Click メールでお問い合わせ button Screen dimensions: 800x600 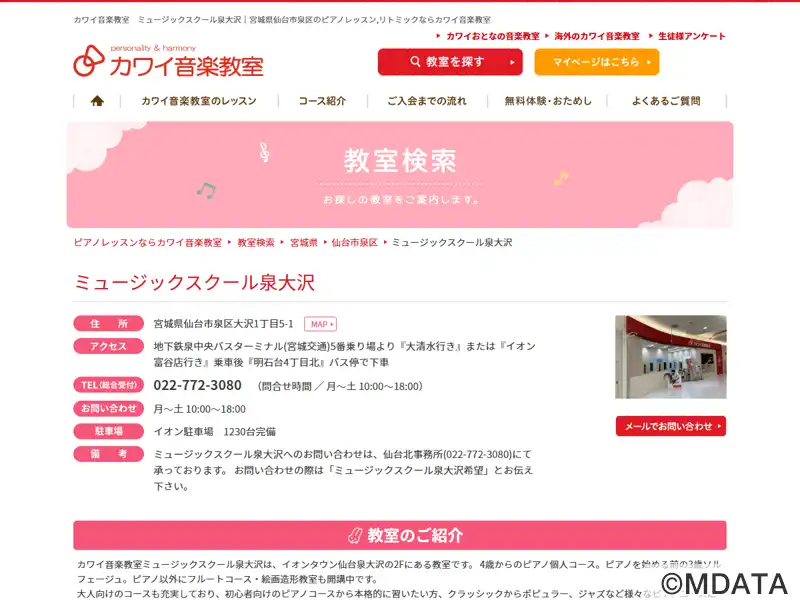point(671,426)
